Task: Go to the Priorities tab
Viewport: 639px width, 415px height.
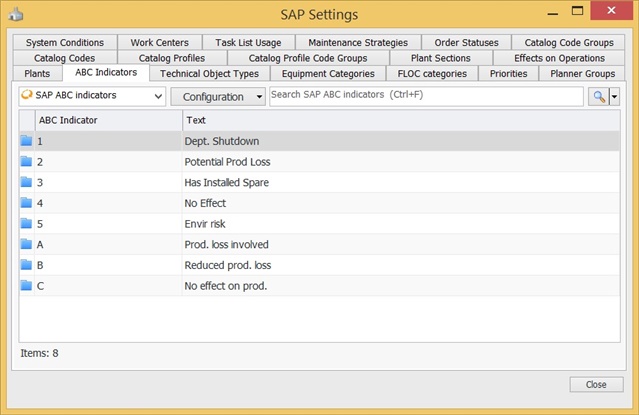Action: tap(509, 73)
